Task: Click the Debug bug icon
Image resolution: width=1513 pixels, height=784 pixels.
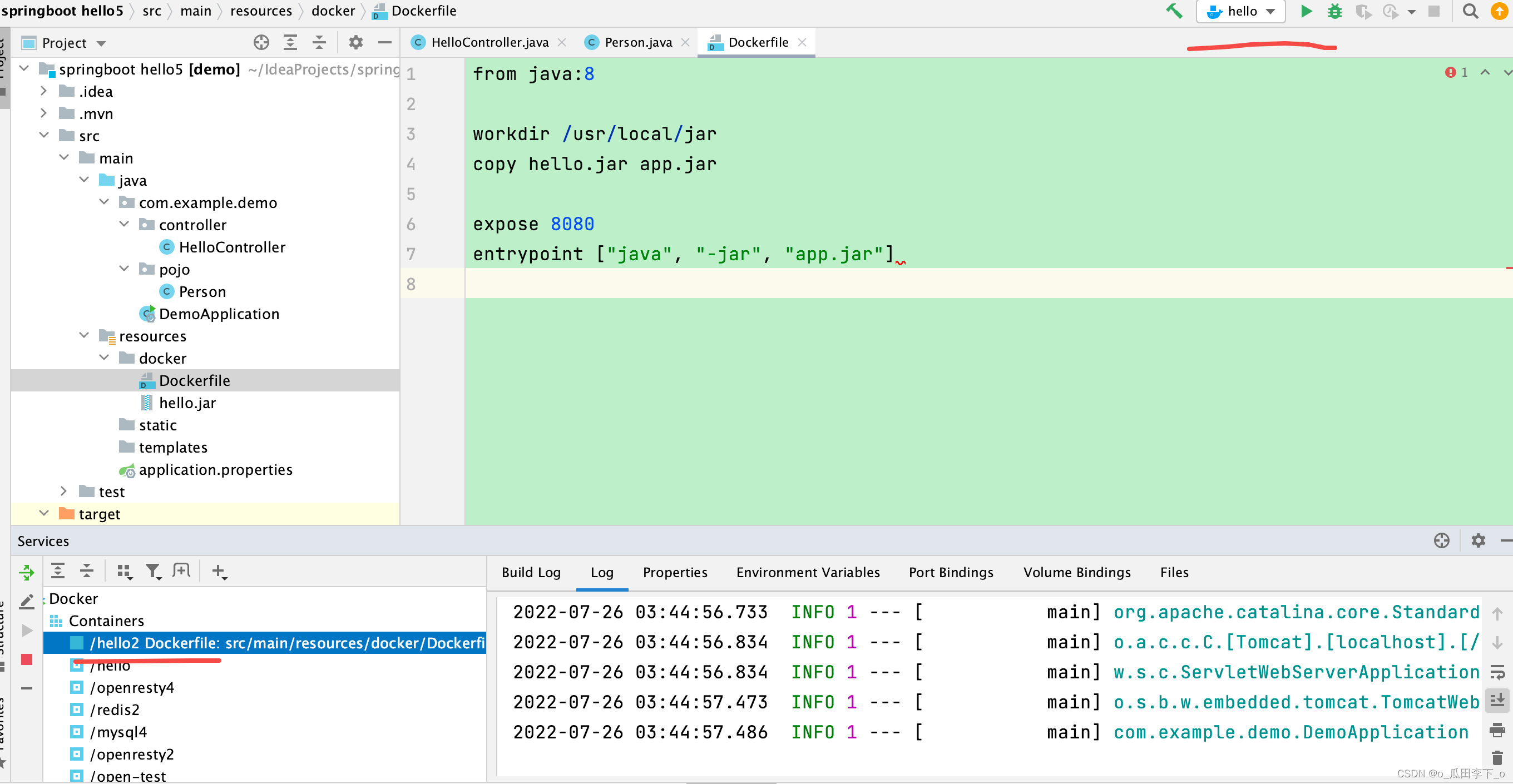Action: (x=1334, y=12)
